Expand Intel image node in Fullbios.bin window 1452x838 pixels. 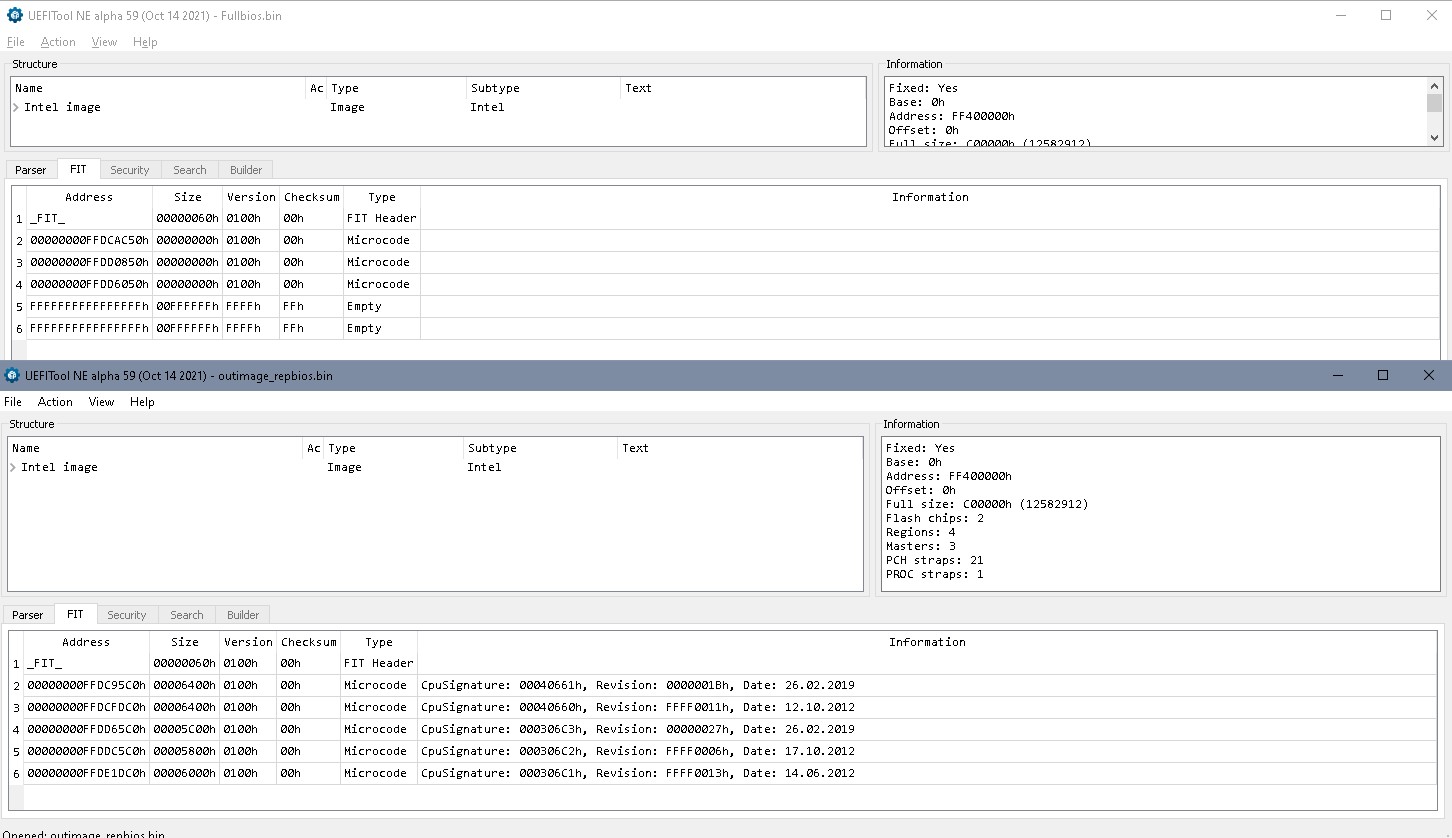click(x=16, y=107)
